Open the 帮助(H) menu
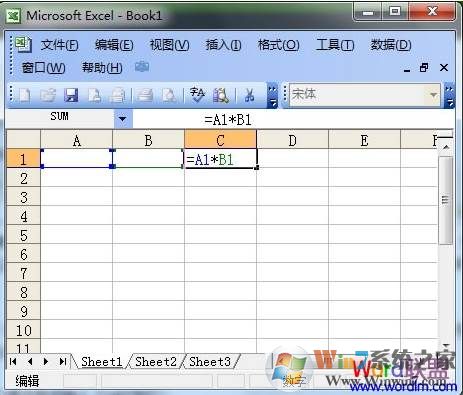Screen dimensions: 463x395 coord(102,68)
